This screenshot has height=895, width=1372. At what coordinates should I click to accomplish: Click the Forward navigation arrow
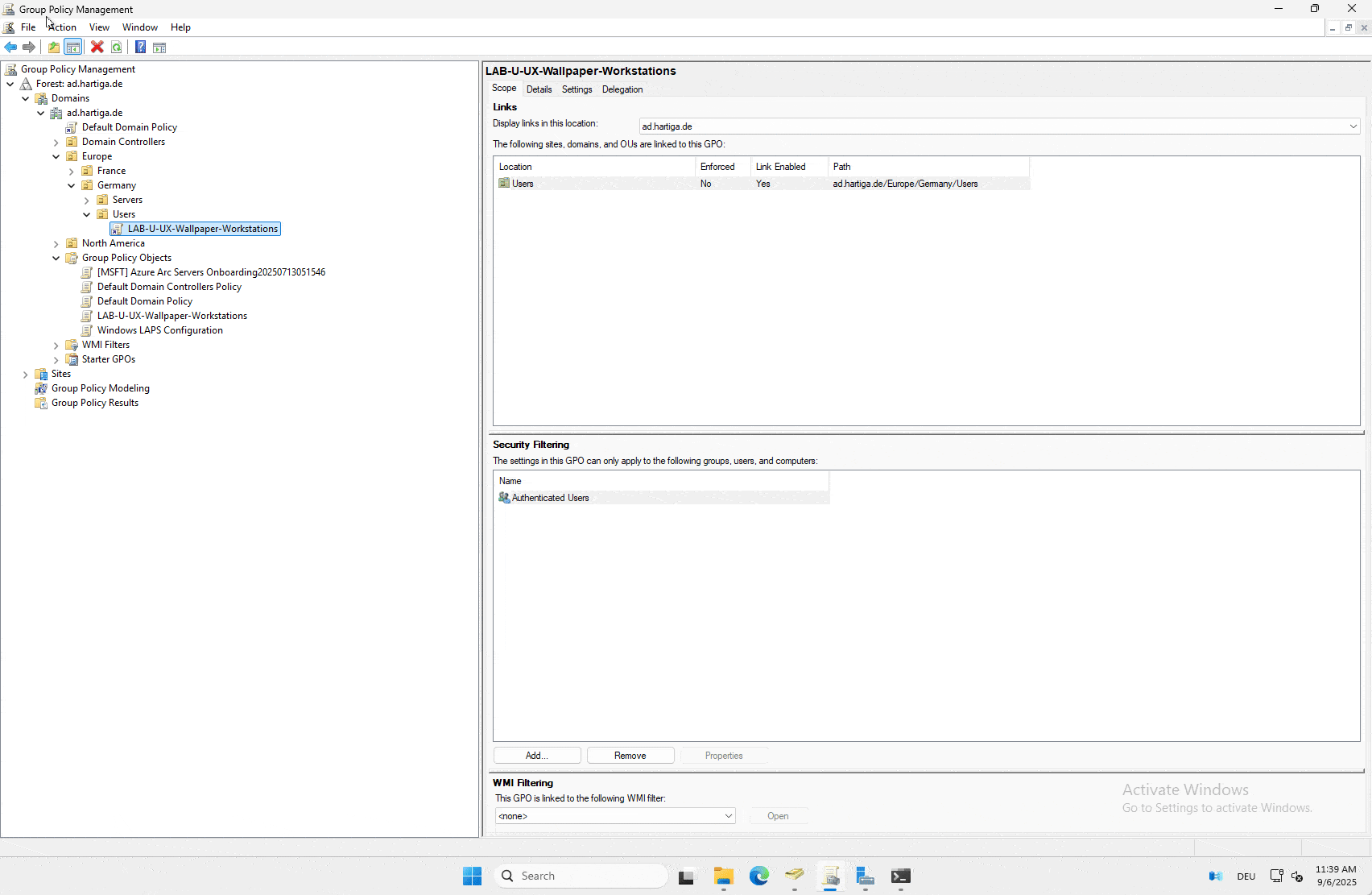(29, 47)
